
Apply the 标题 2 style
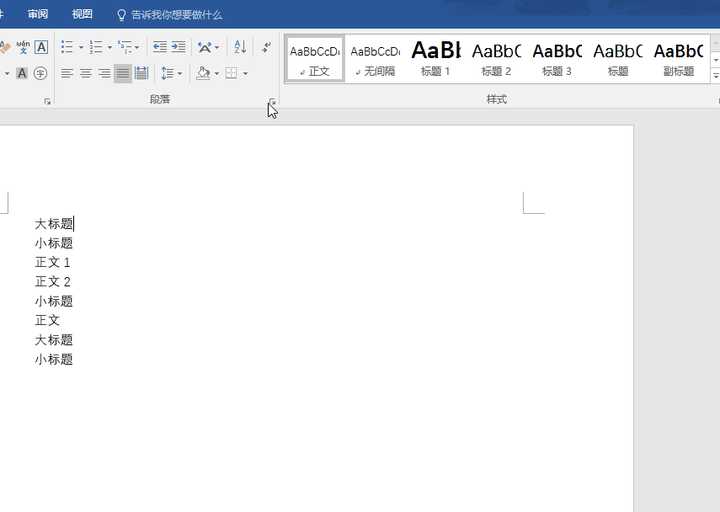tap(496, 59)
